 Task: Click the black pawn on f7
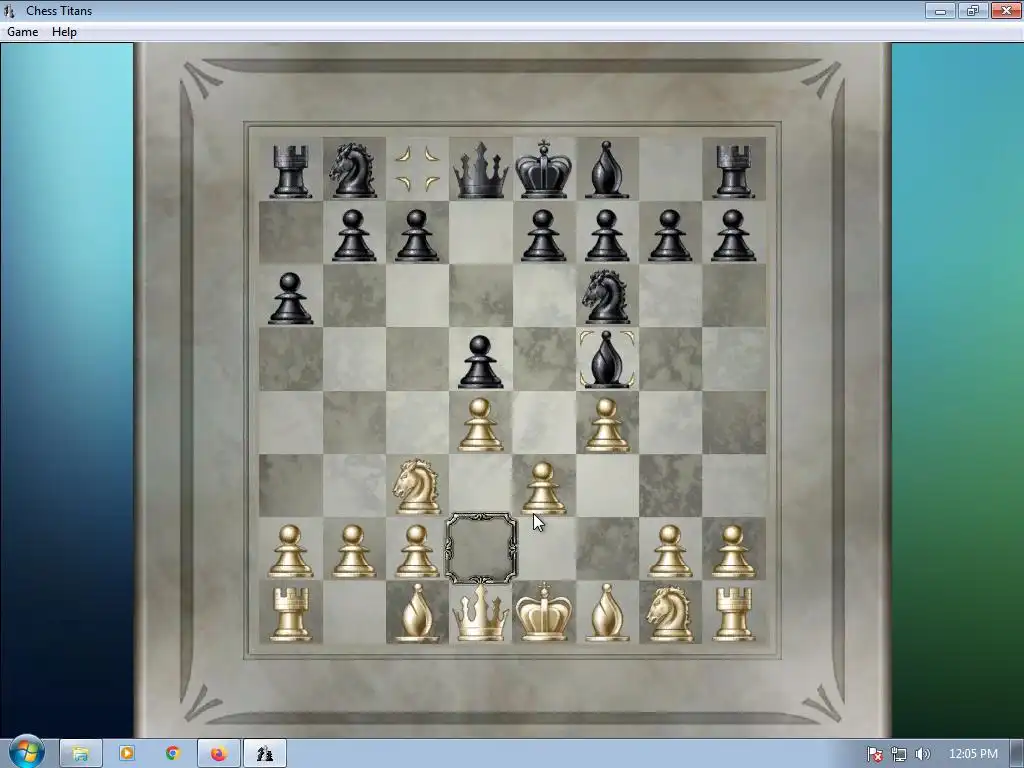click(x=607, y=235)
